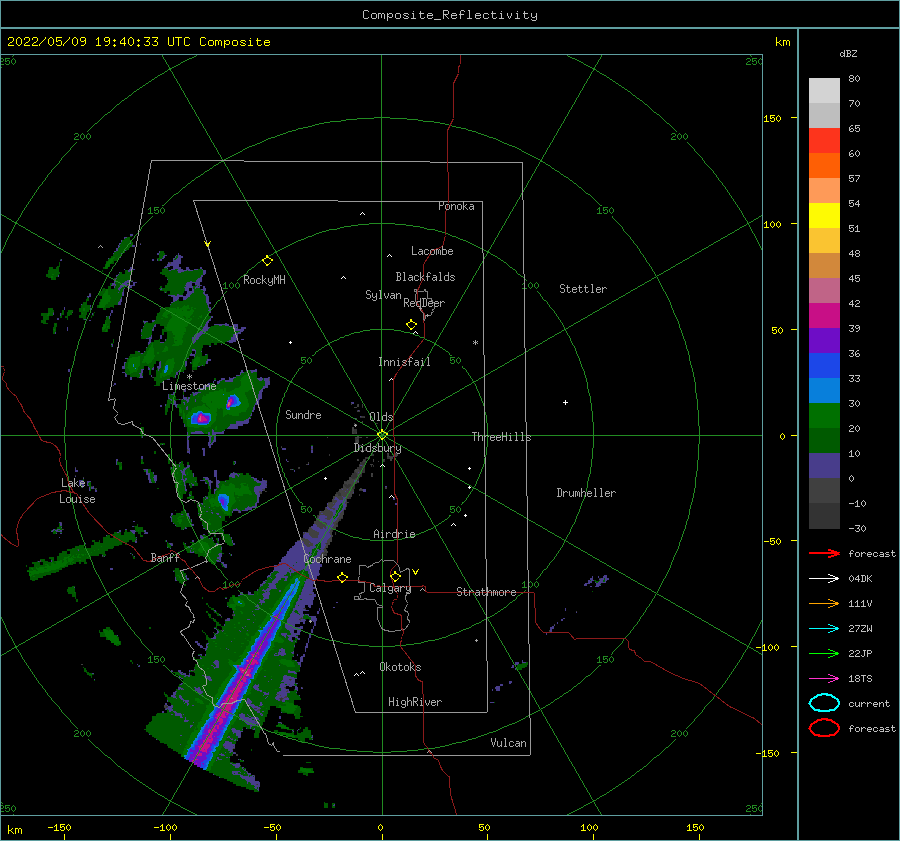This screenshot has height=841, width=900.
Task: Click the magenta 18TS arrow icon
Action: click(824, 679)
